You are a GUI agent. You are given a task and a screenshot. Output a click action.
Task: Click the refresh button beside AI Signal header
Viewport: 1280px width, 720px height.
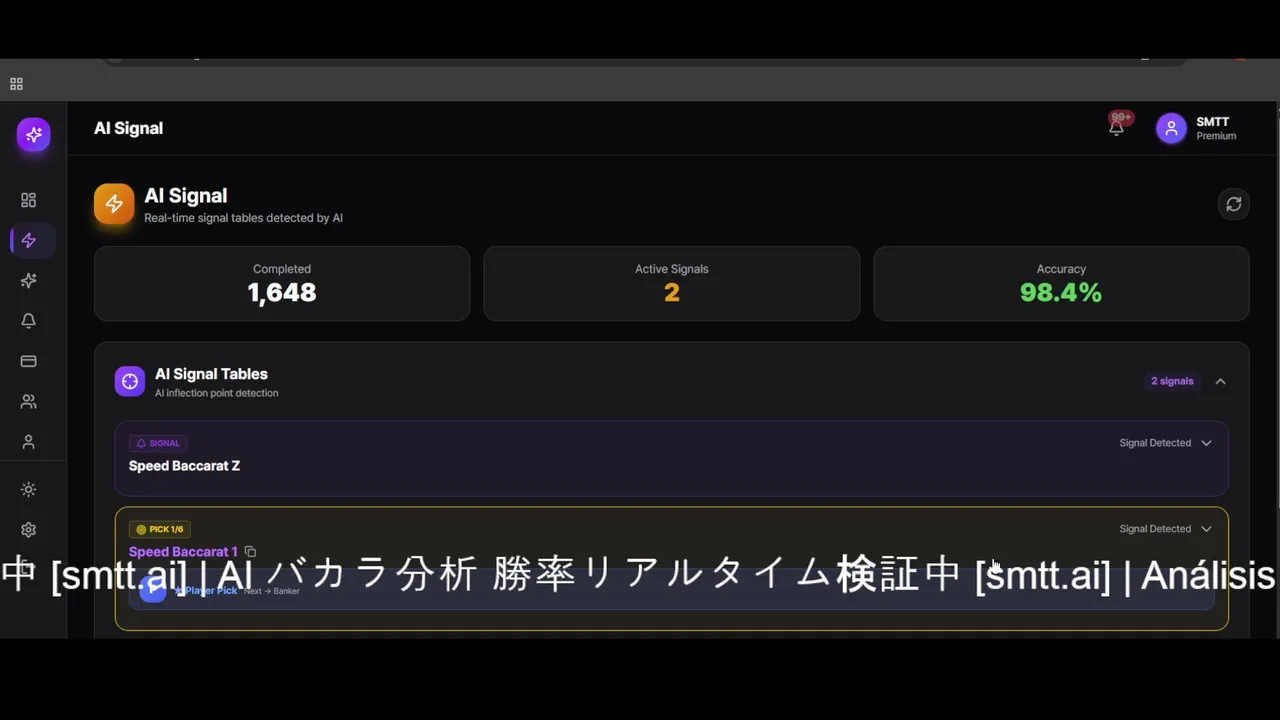[1234, 204]
